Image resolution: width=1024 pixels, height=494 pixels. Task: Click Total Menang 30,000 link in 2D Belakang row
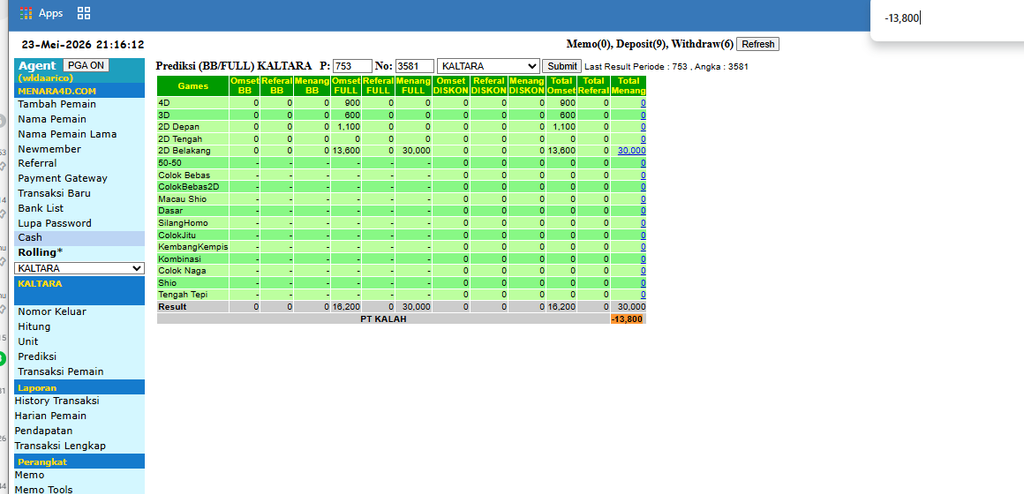[632, 150]
